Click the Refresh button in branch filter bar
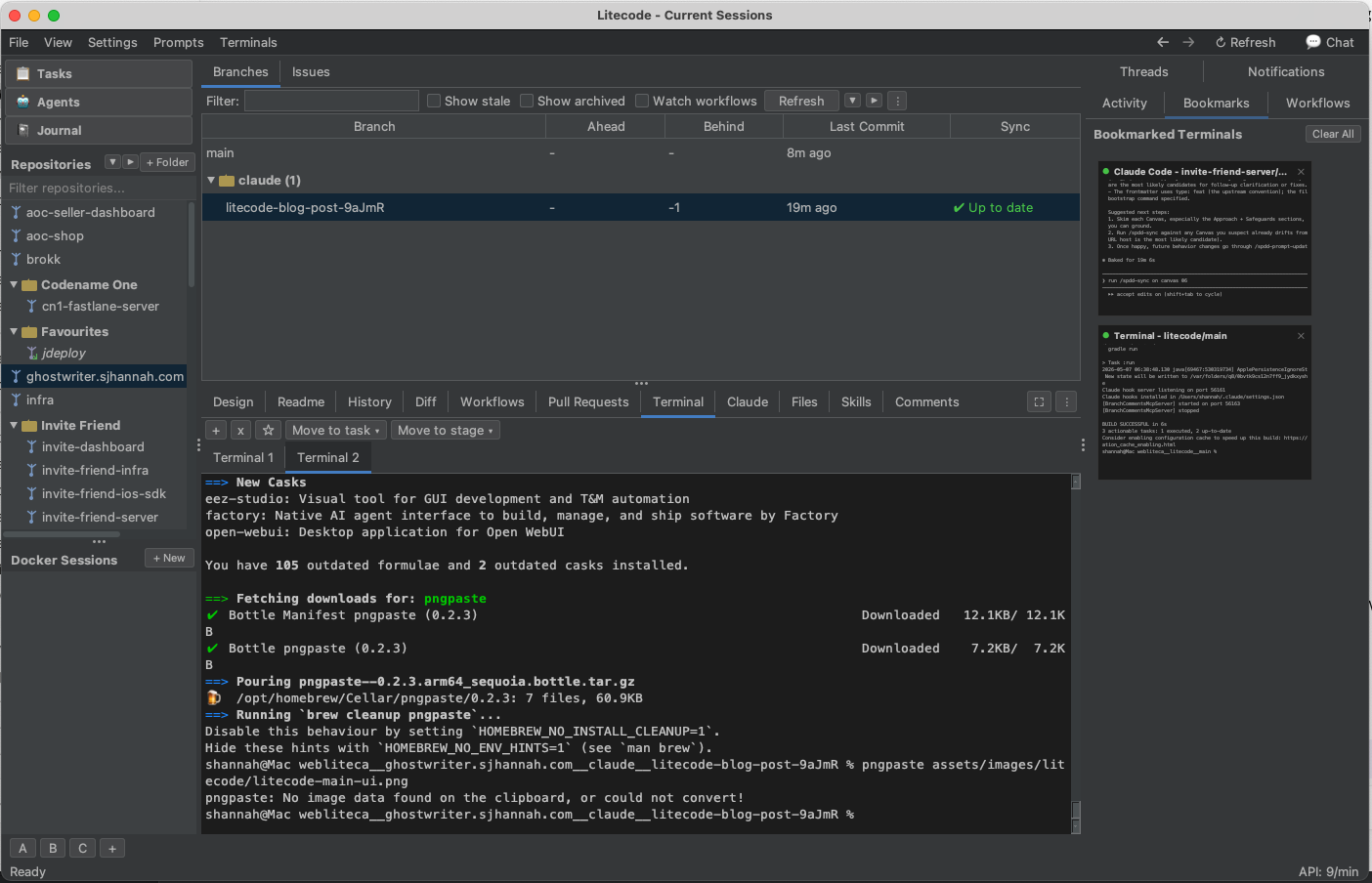Screen dimensions: 1372x883 (x=801, y=101)
